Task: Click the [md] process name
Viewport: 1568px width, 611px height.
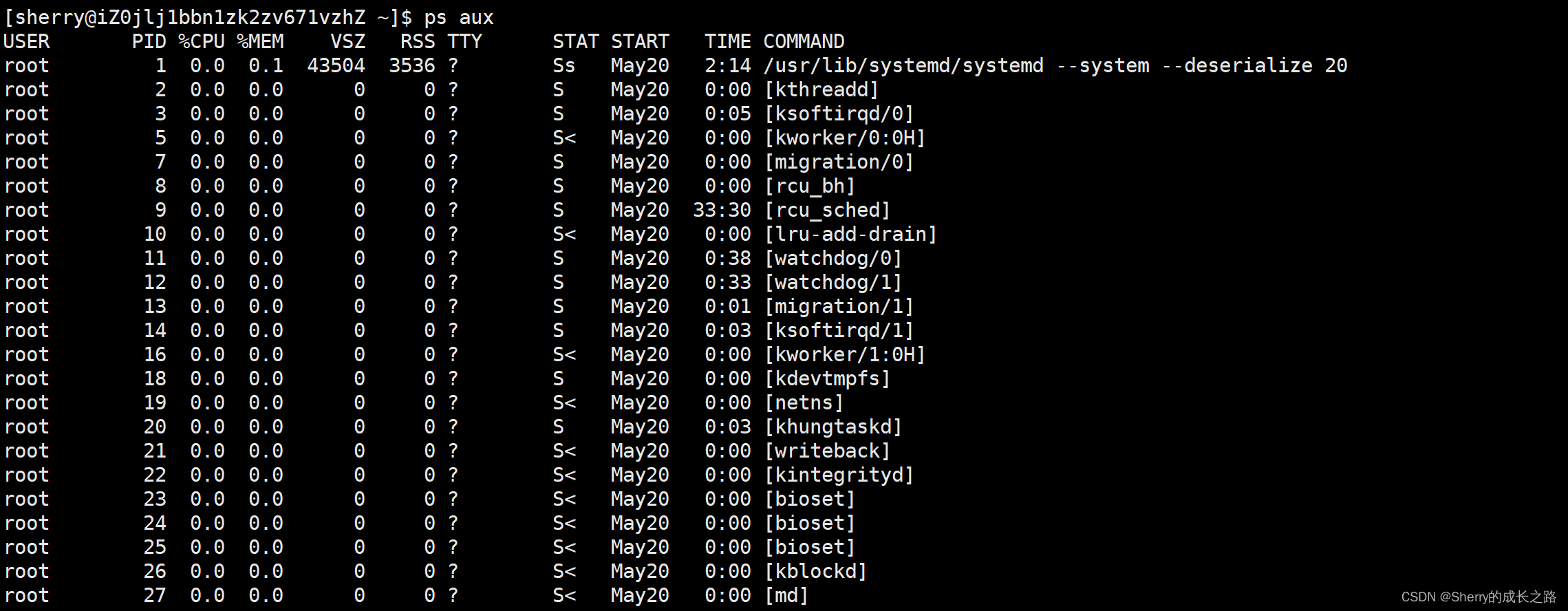Action: (x=786, y=596)
